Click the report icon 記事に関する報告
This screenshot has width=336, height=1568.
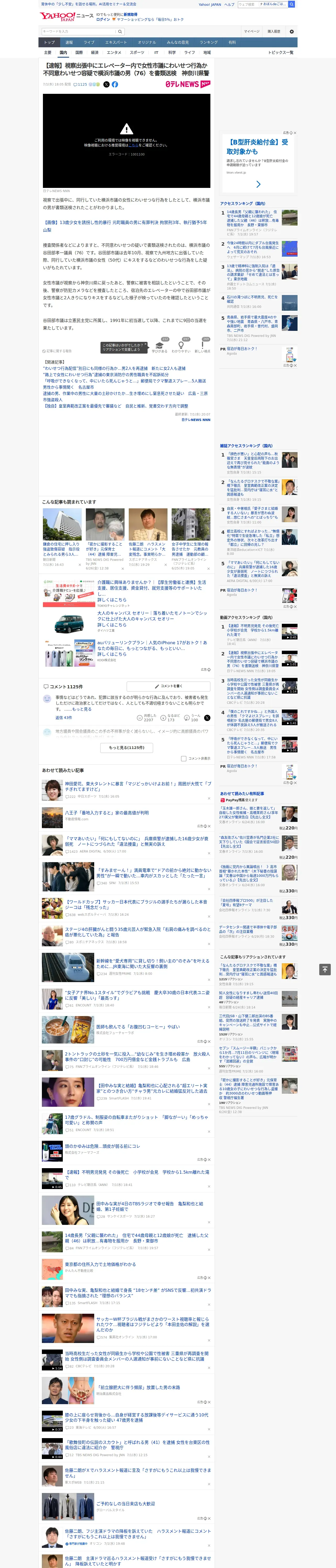57,351
